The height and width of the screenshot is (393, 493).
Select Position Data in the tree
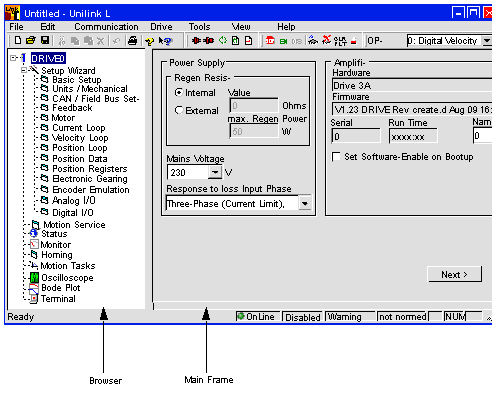(80, 159)
